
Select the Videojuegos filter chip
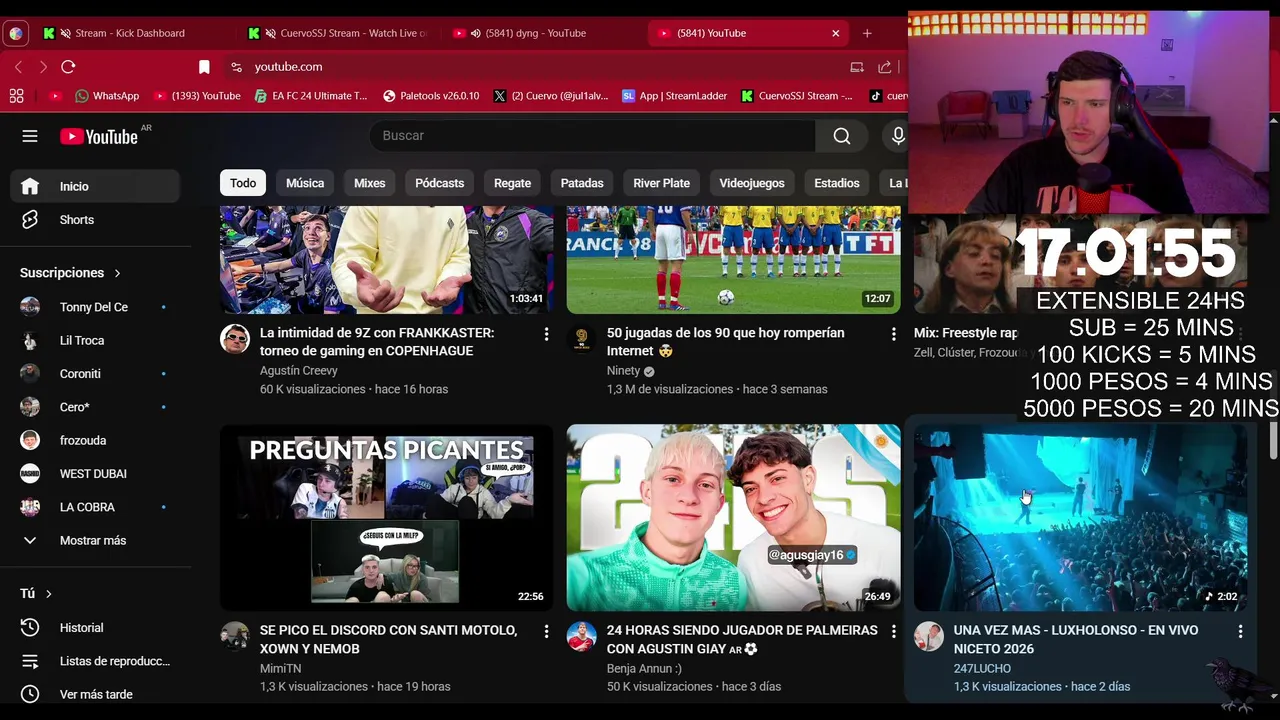[752, 183]
